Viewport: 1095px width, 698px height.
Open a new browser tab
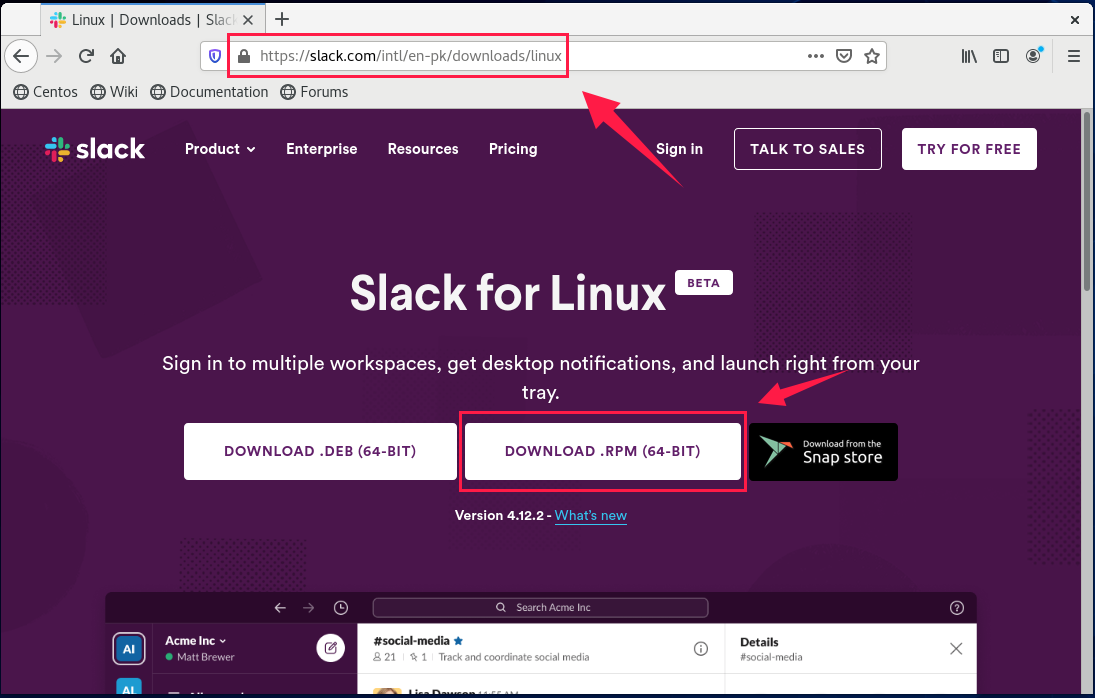[x=281, y=20]
